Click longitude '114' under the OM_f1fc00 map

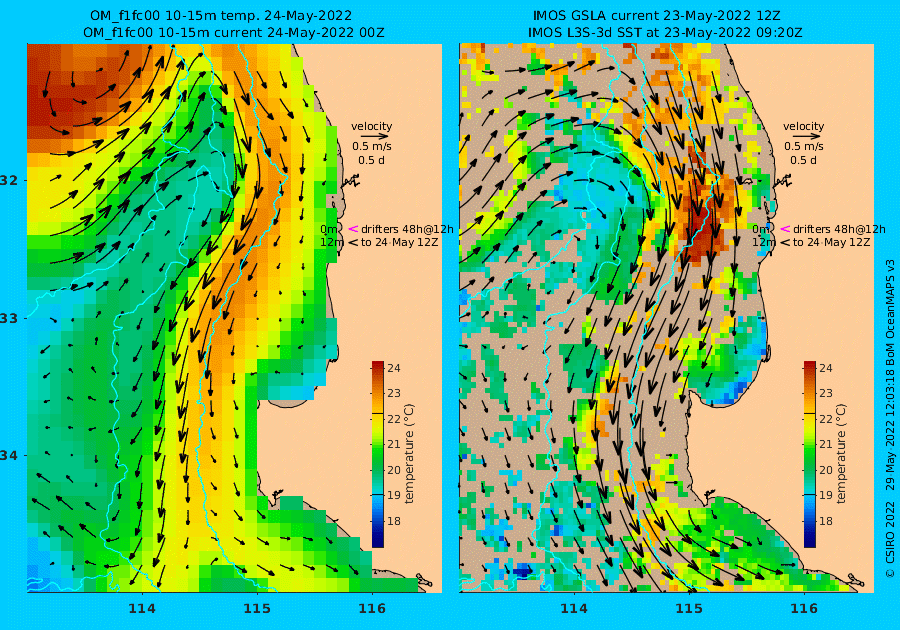pyautogui.click(x=142, y=609)
